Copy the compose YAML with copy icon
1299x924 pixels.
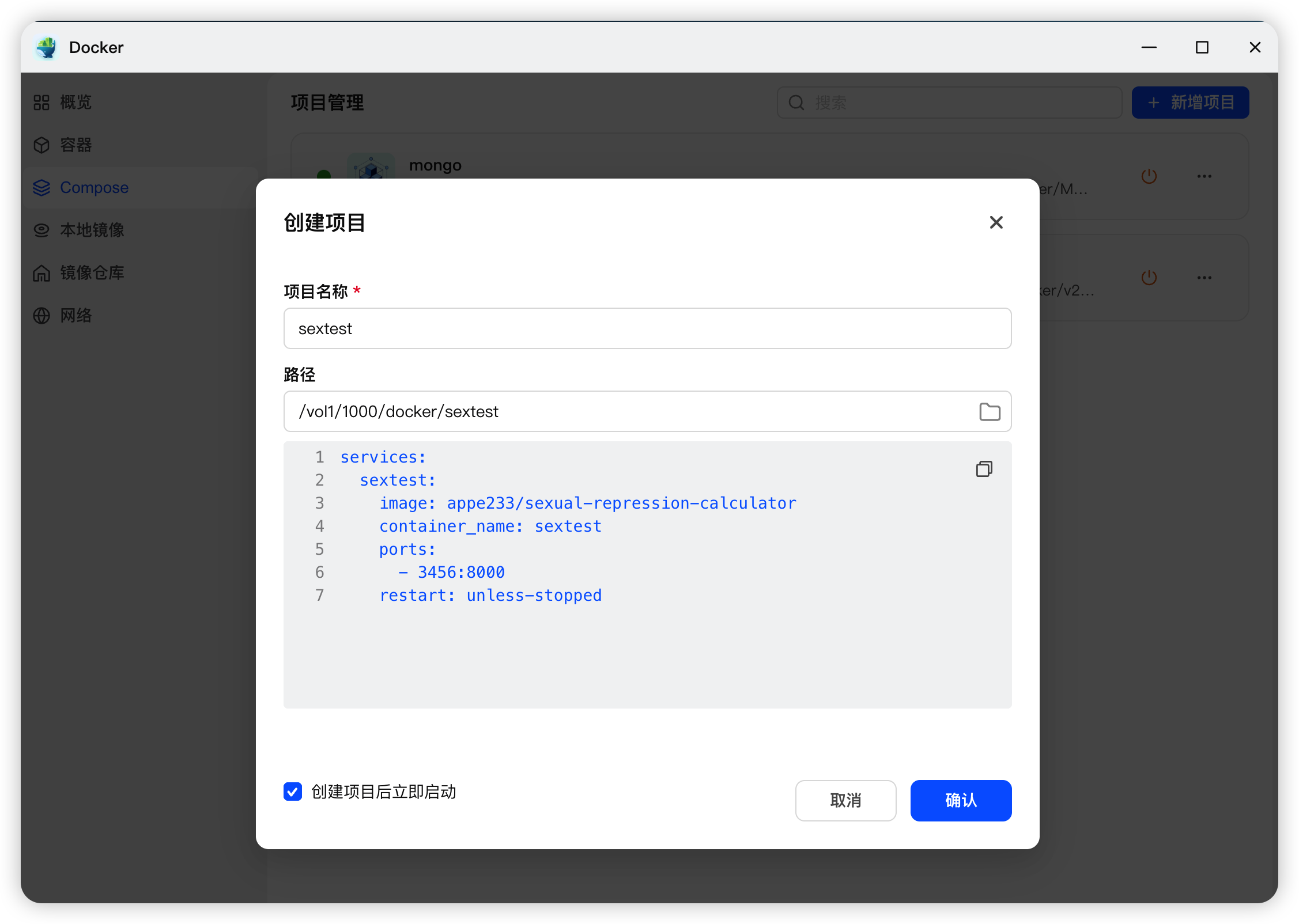click(984, 469)
